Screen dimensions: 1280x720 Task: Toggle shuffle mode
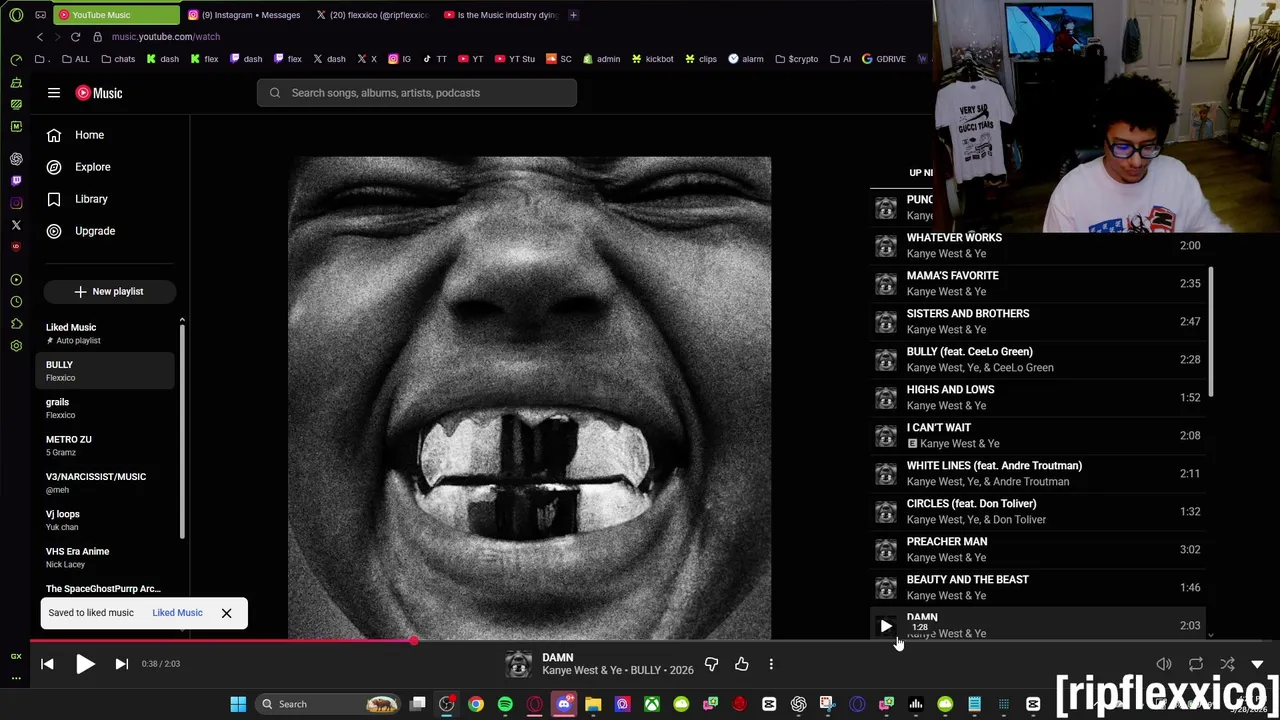(x=1227, y=664)
